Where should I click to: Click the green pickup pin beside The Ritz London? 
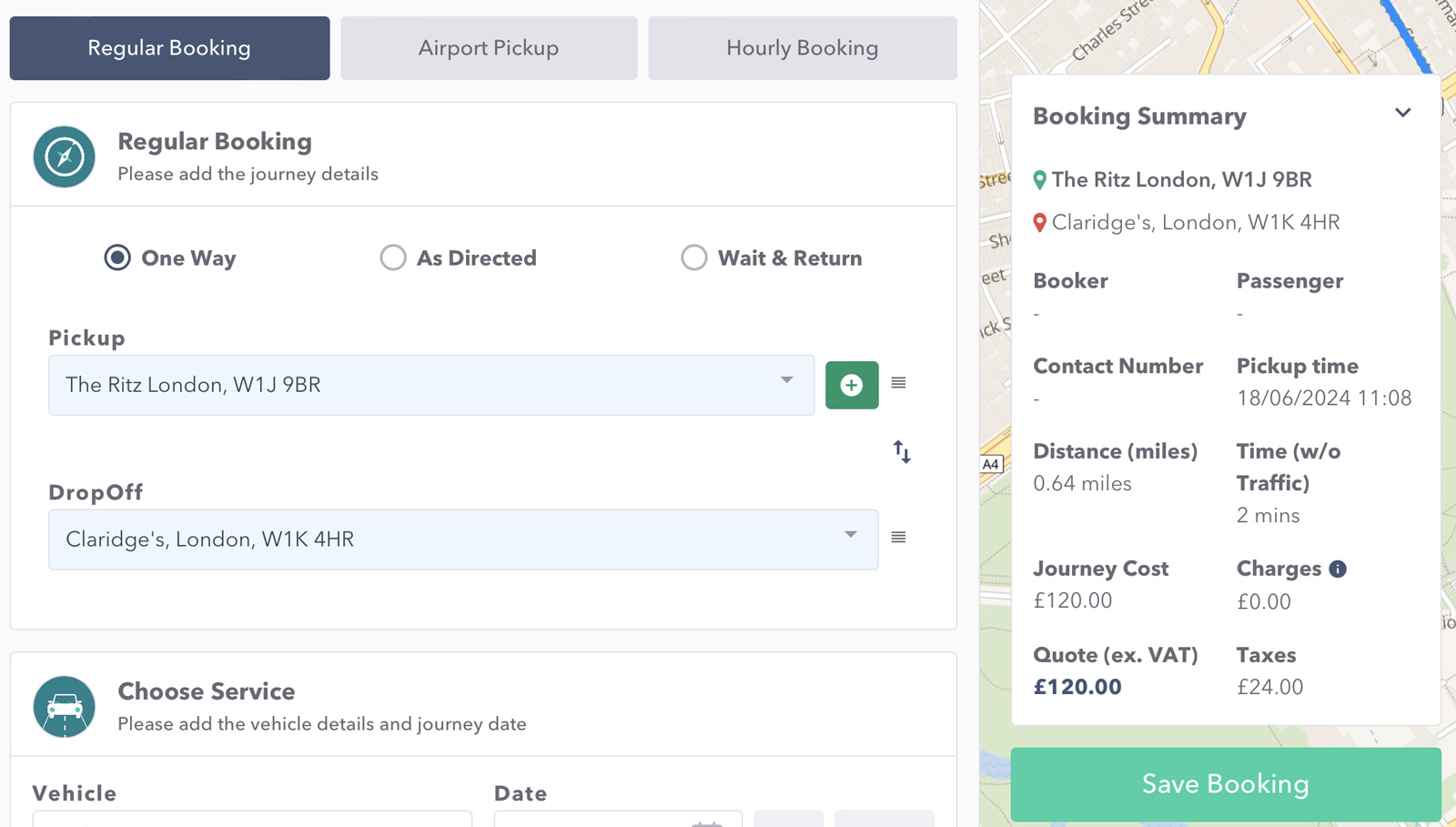1039,179
